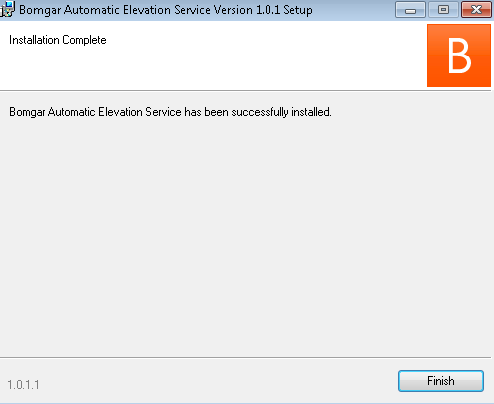
Task: Click the window title text in title bar
Action: click(166, 10)
